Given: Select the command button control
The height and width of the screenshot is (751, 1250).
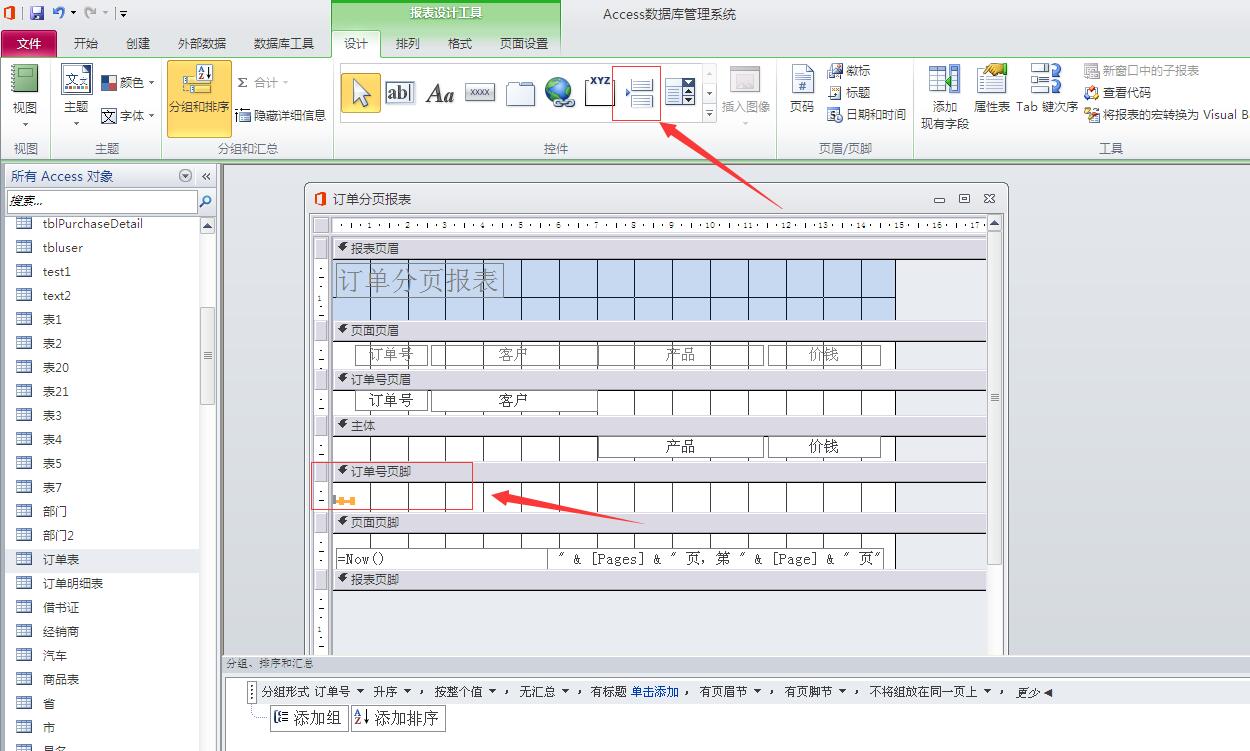Looking at the screenshot, I should point(480,93).
